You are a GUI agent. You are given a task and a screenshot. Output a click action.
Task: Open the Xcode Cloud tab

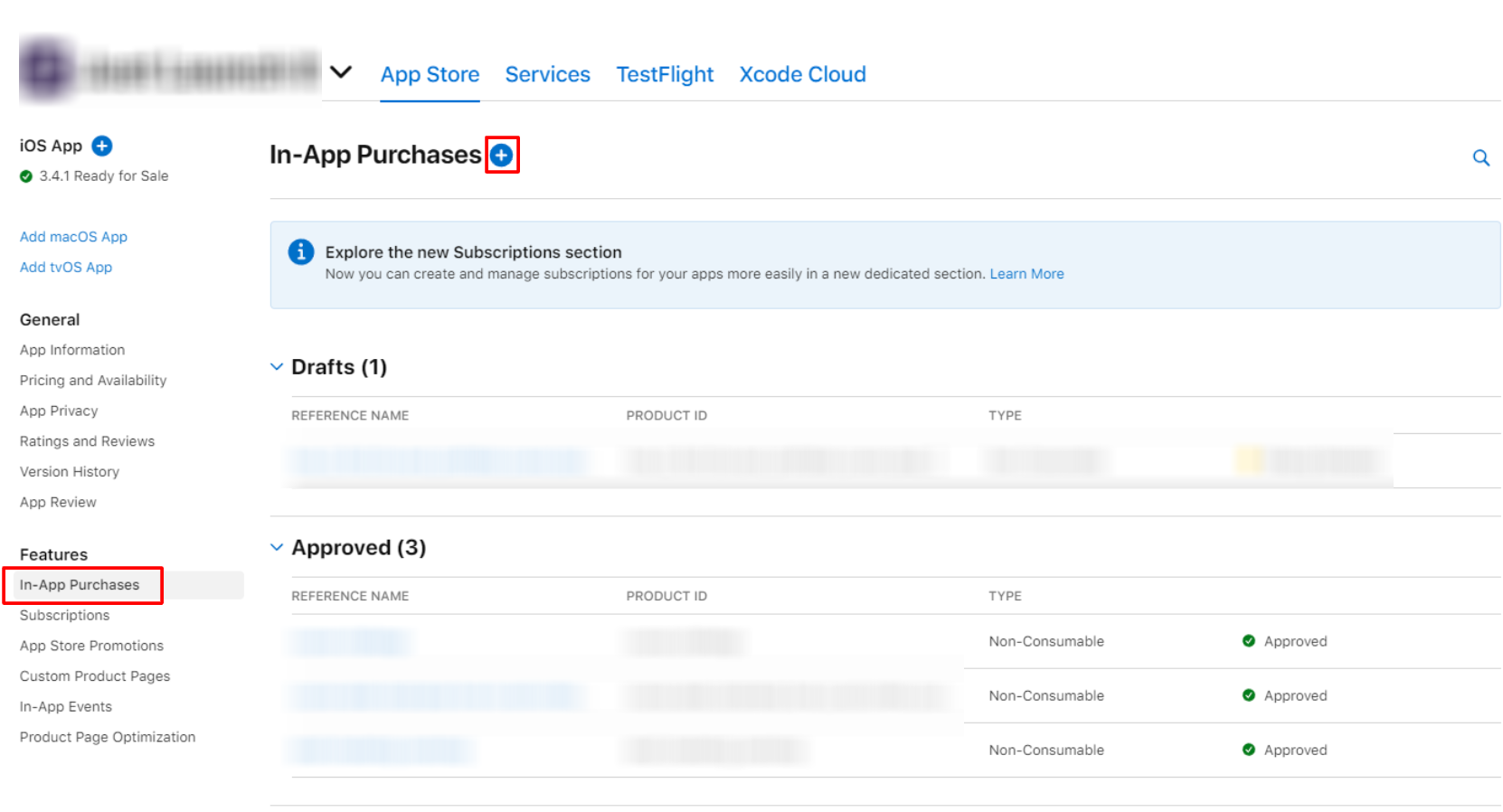(x=802, y=74)
